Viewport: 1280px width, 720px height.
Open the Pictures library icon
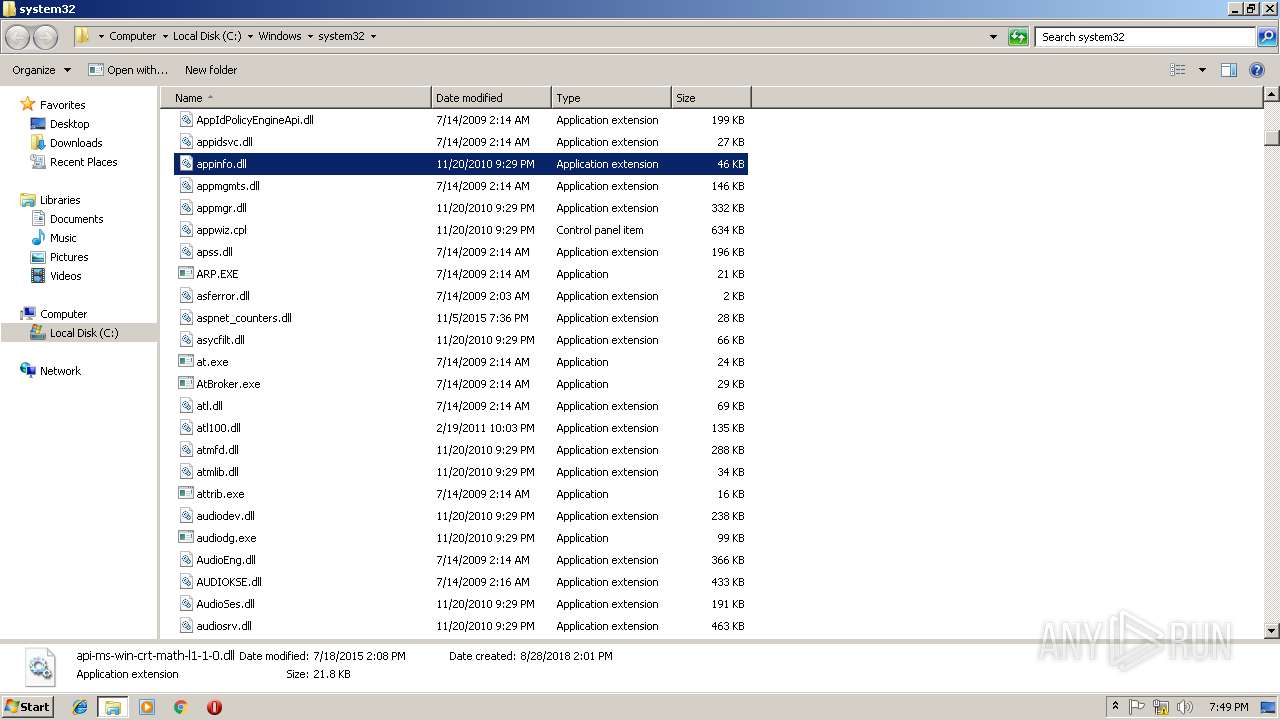(38, 257)
